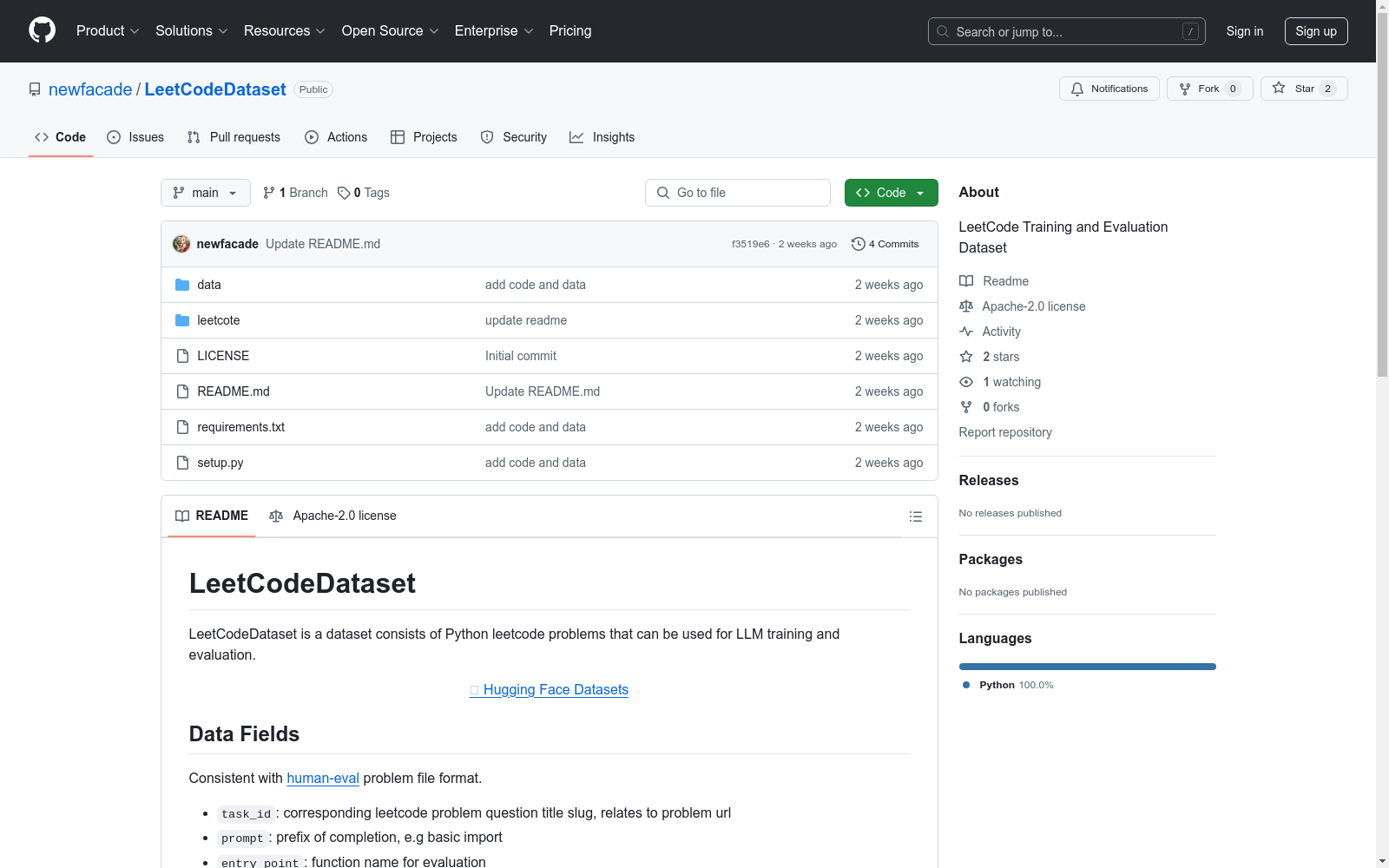Screen dimensions: 1389x868
Task: Expand the Product menu
Action: click(108, 30)
